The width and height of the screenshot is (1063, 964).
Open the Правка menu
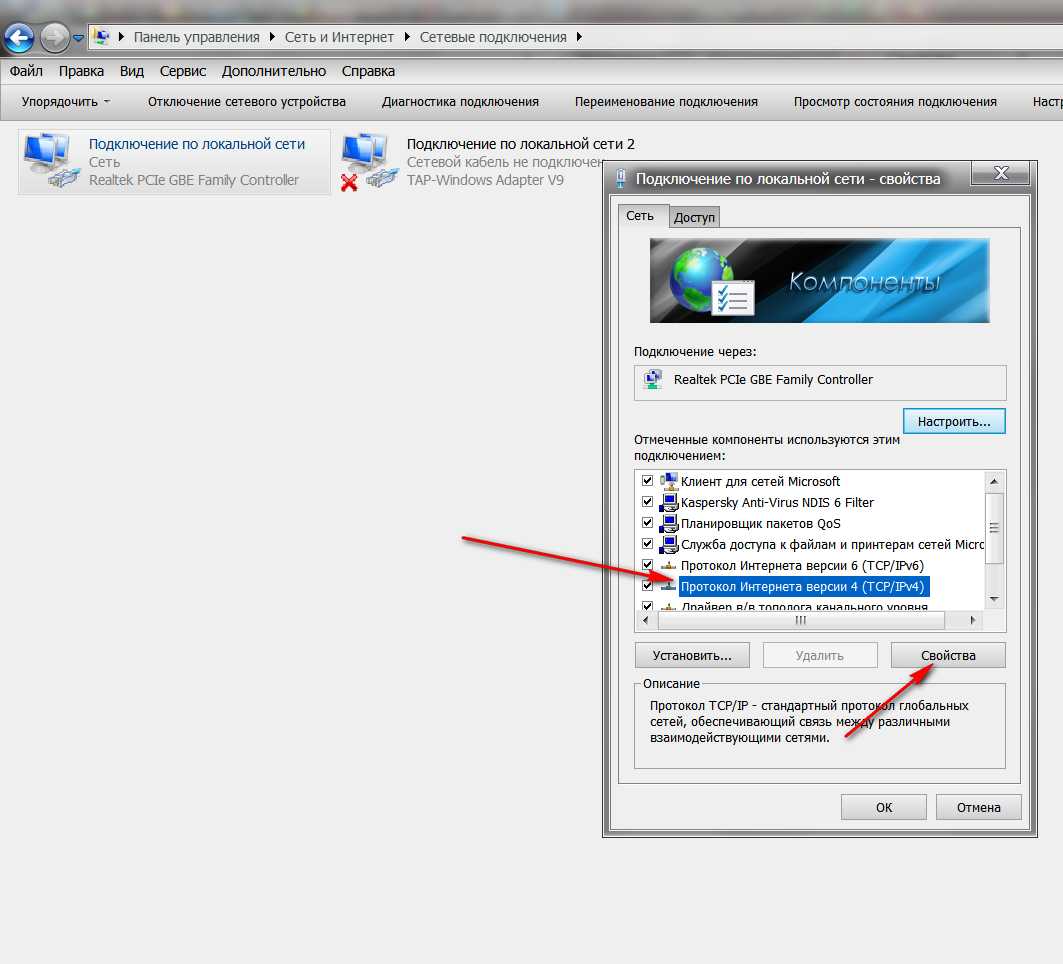(81, 71)
